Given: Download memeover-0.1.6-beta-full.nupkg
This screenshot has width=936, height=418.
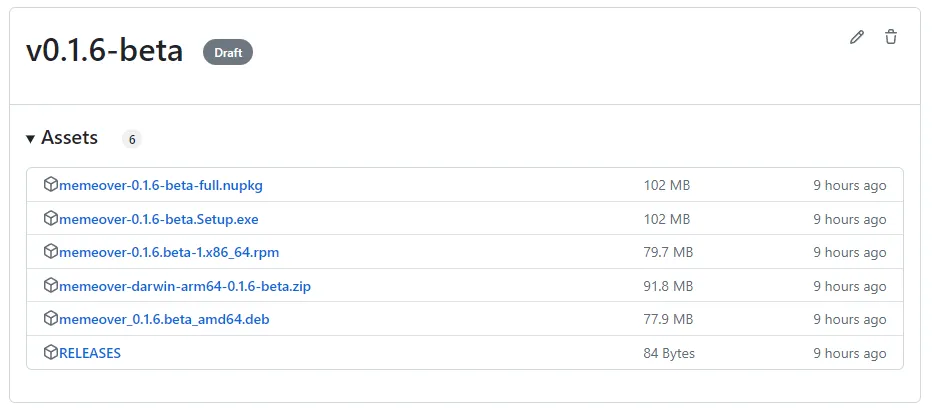Looking at the screenshot, I should point(161,185).
